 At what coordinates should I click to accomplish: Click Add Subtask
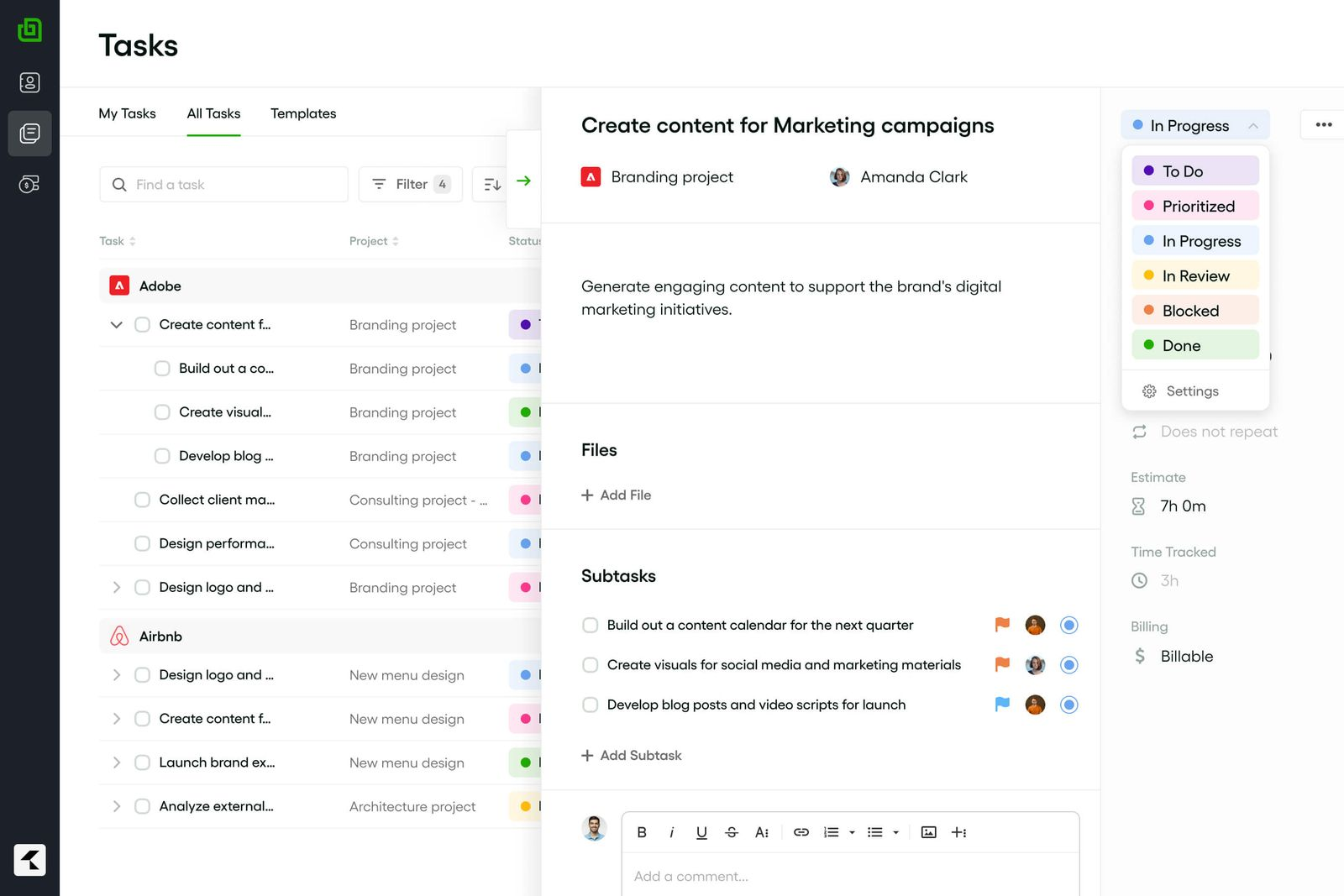click(x=632, y=756)
